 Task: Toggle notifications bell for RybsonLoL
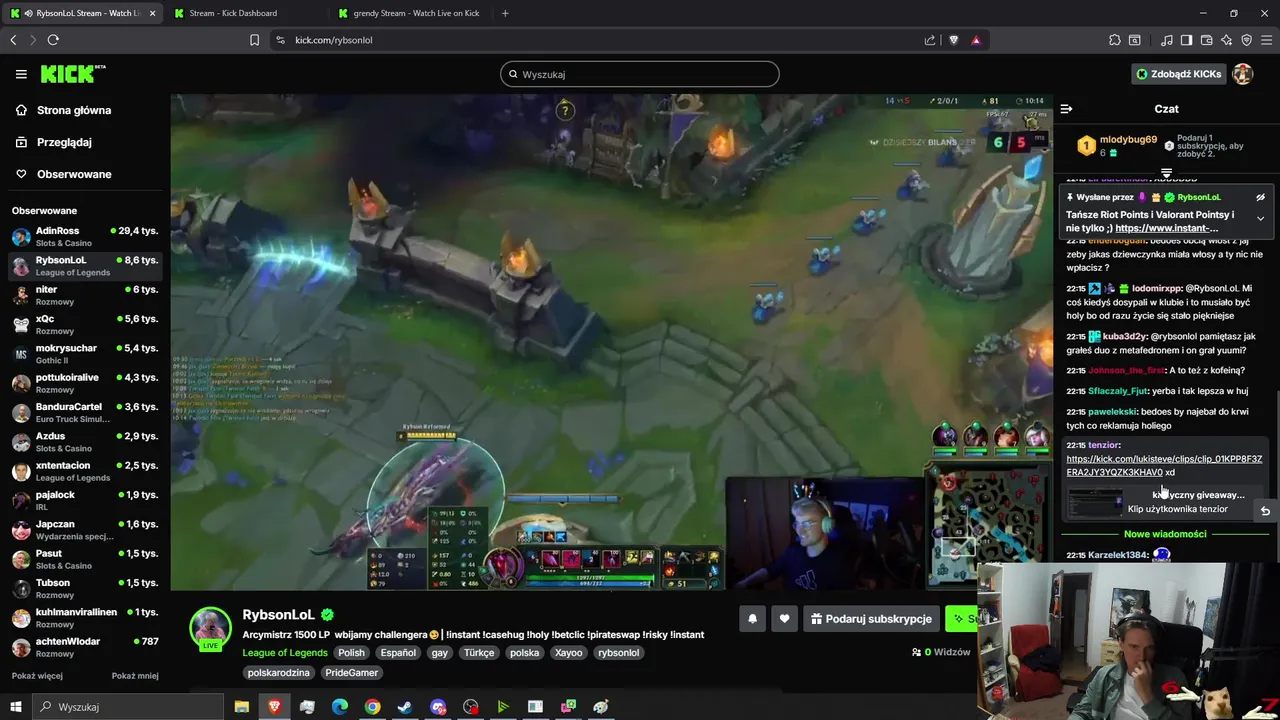753,619
